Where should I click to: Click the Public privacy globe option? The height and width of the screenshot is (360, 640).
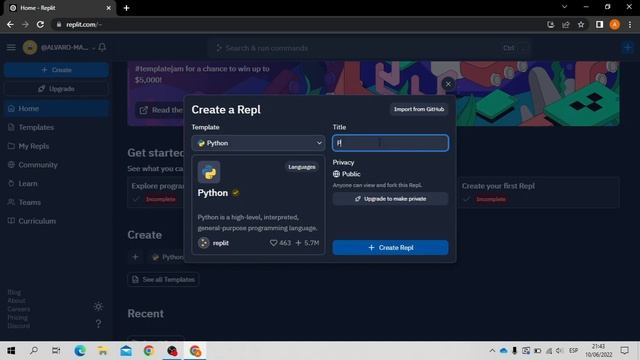347,174
